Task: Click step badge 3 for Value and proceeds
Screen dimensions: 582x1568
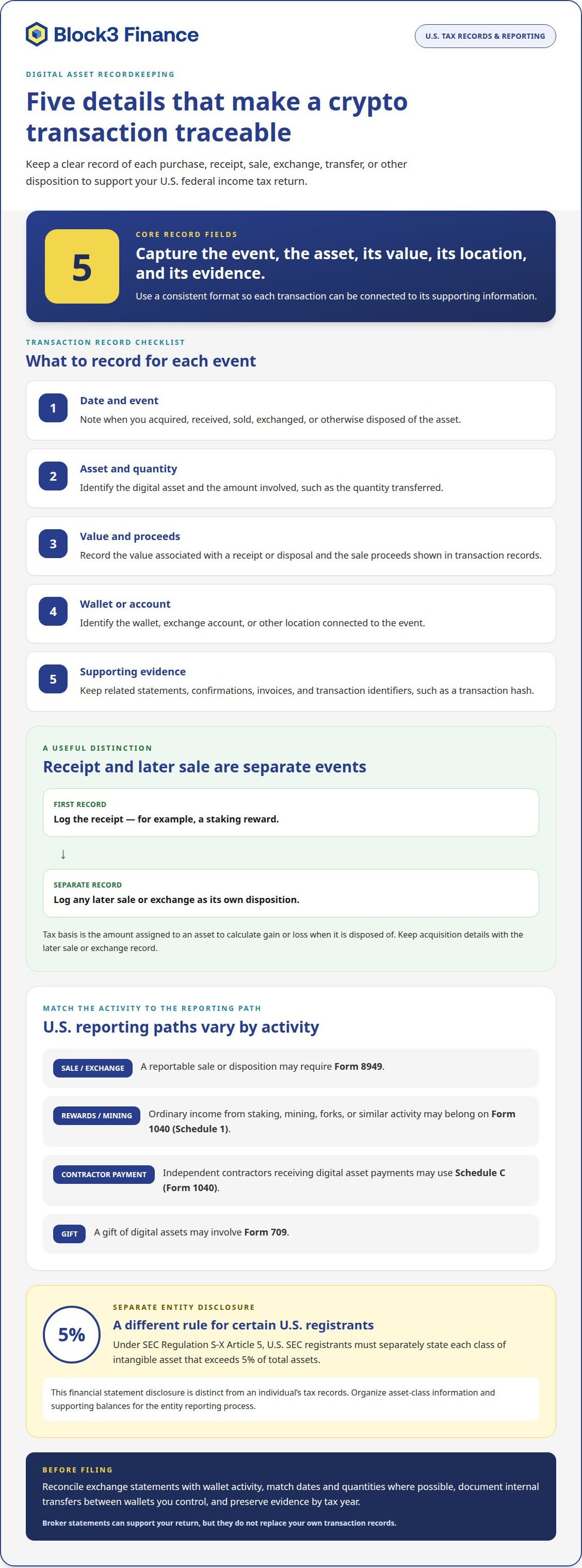Action: tap(53, 544)
